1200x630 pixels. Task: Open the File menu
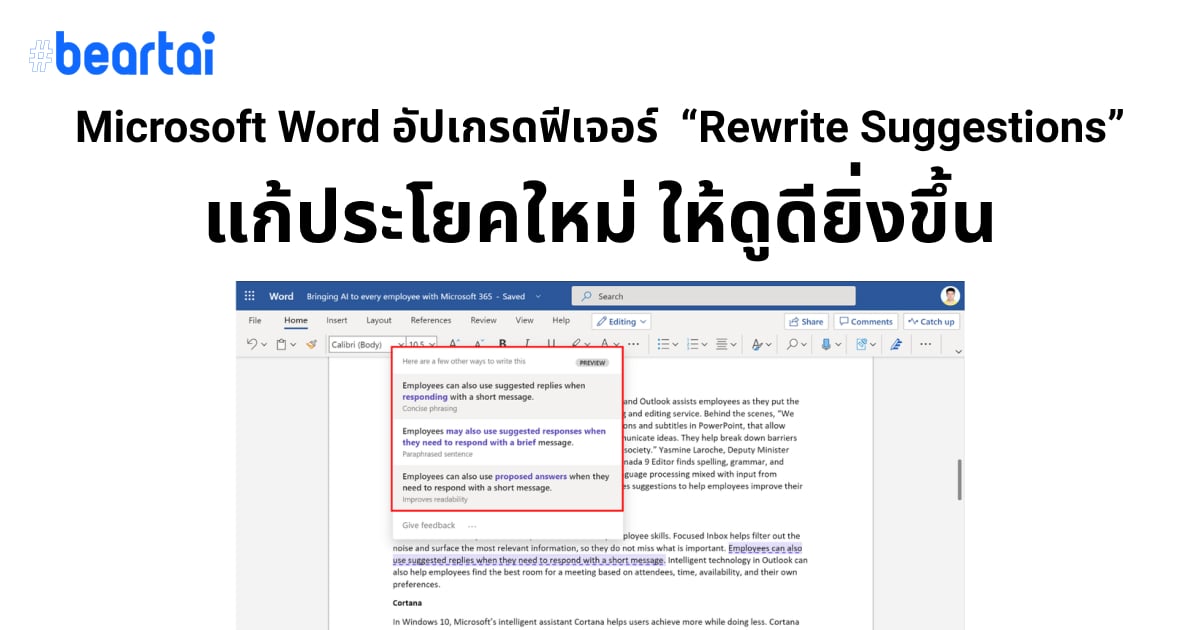pos(255,321)
